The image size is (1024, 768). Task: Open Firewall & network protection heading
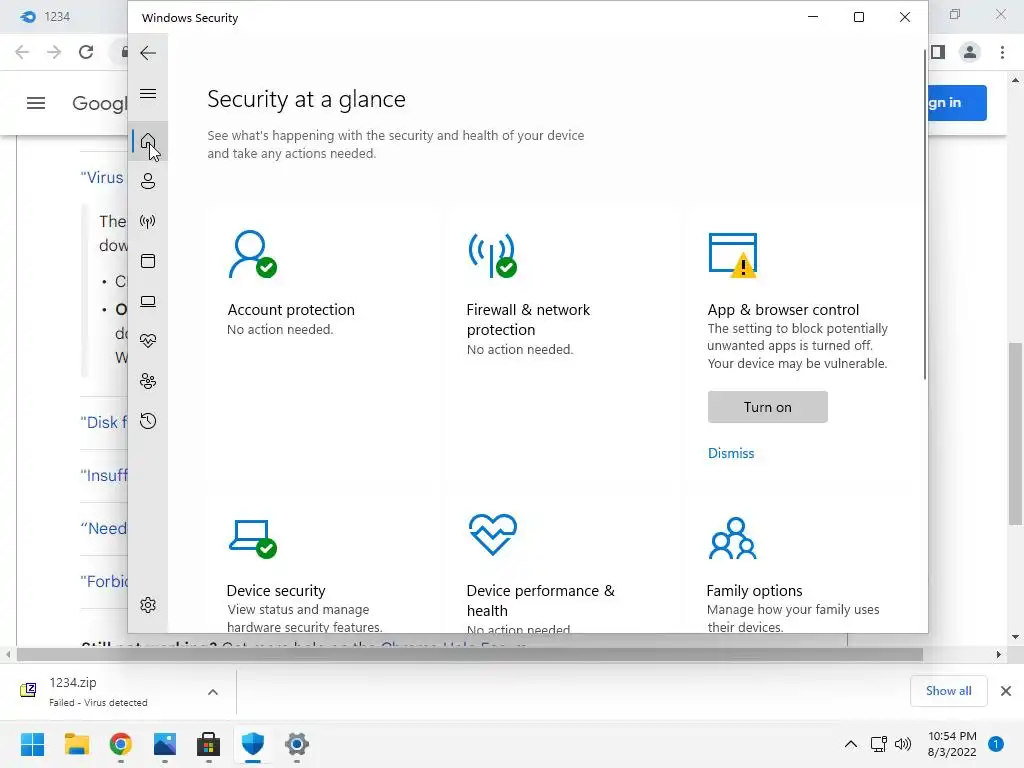point(528,319)
